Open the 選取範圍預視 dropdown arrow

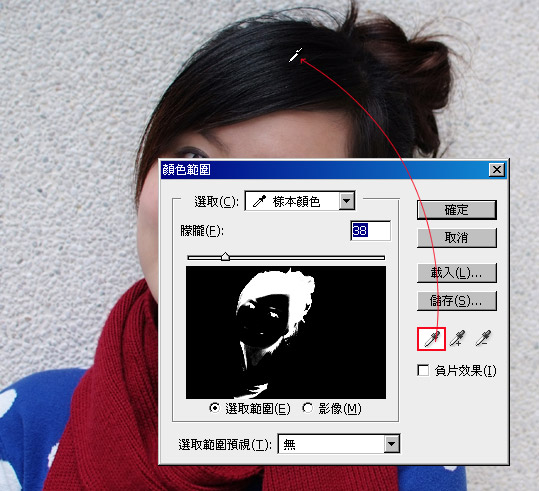tap(392, 444)
